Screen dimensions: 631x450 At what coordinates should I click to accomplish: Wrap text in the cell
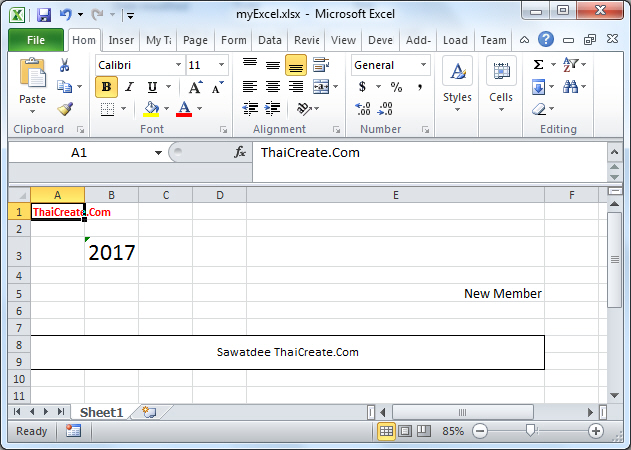point(321,64)
